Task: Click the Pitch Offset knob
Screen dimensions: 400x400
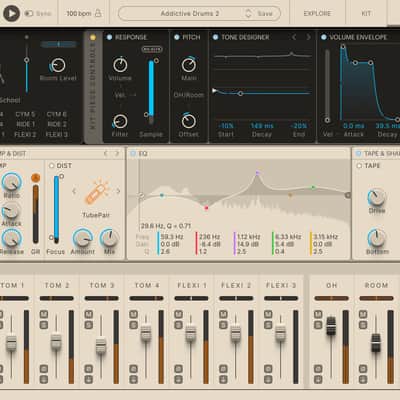Action: [x=189, y=121]
